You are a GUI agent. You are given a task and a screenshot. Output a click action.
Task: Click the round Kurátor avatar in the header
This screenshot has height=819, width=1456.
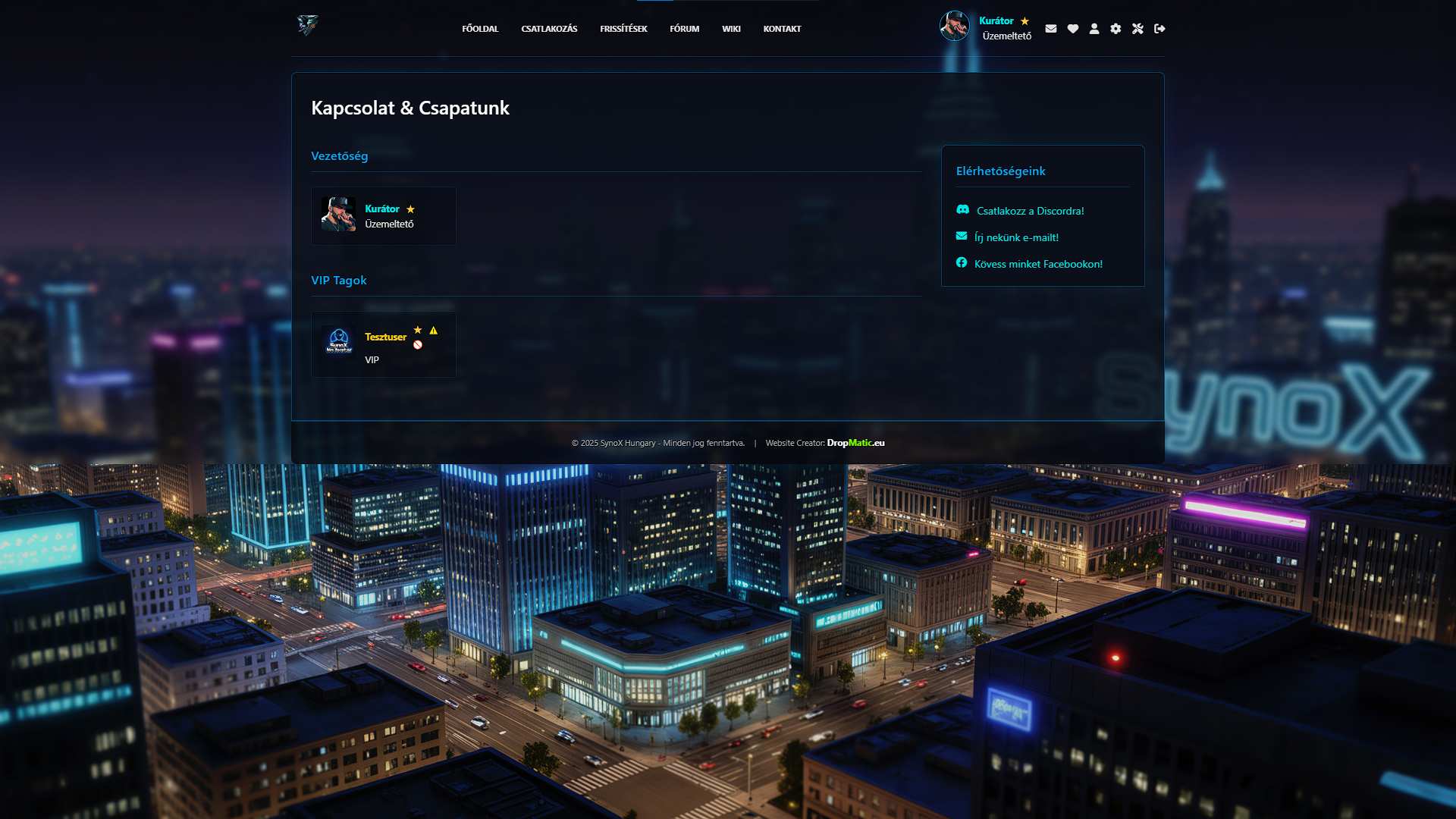pyautogui.click(x=955, y=26)
